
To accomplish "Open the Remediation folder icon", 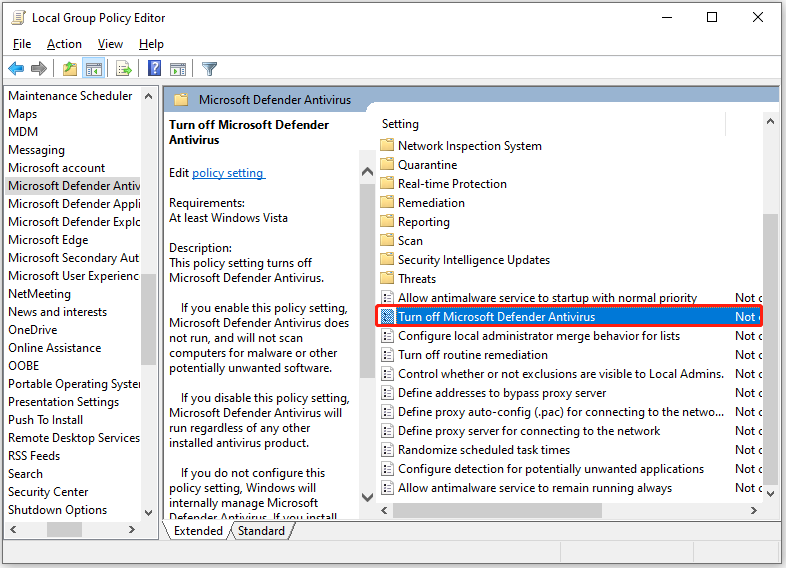I will click(x=386, y=203).
